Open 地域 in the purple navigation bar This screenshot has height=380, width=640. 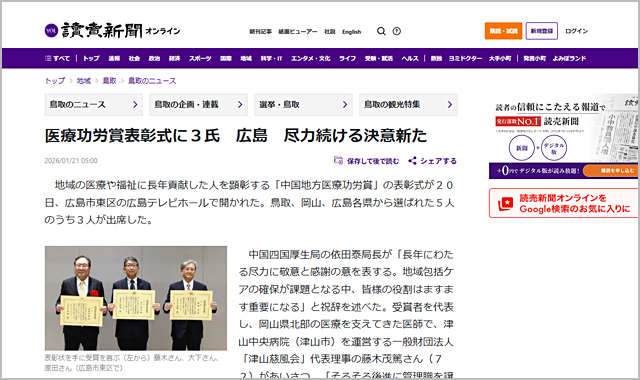tap(246, 58)
